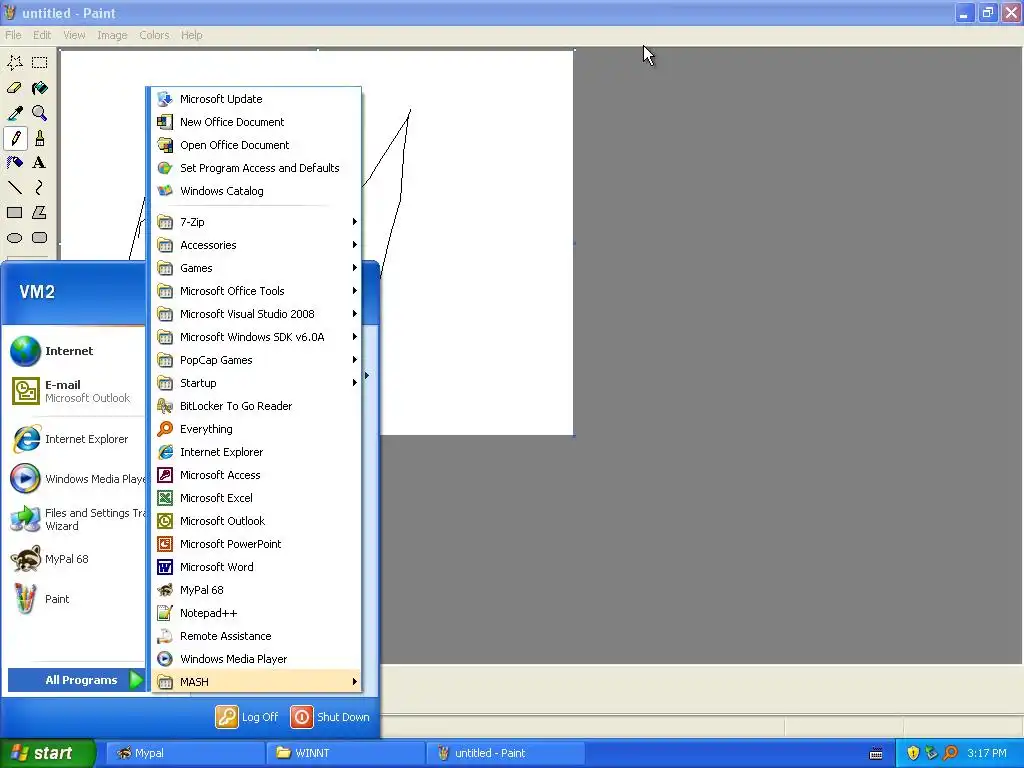Screen dimensions: 1024x768
Task: Expand the Startup folder
Action: (x=257, y=383)
